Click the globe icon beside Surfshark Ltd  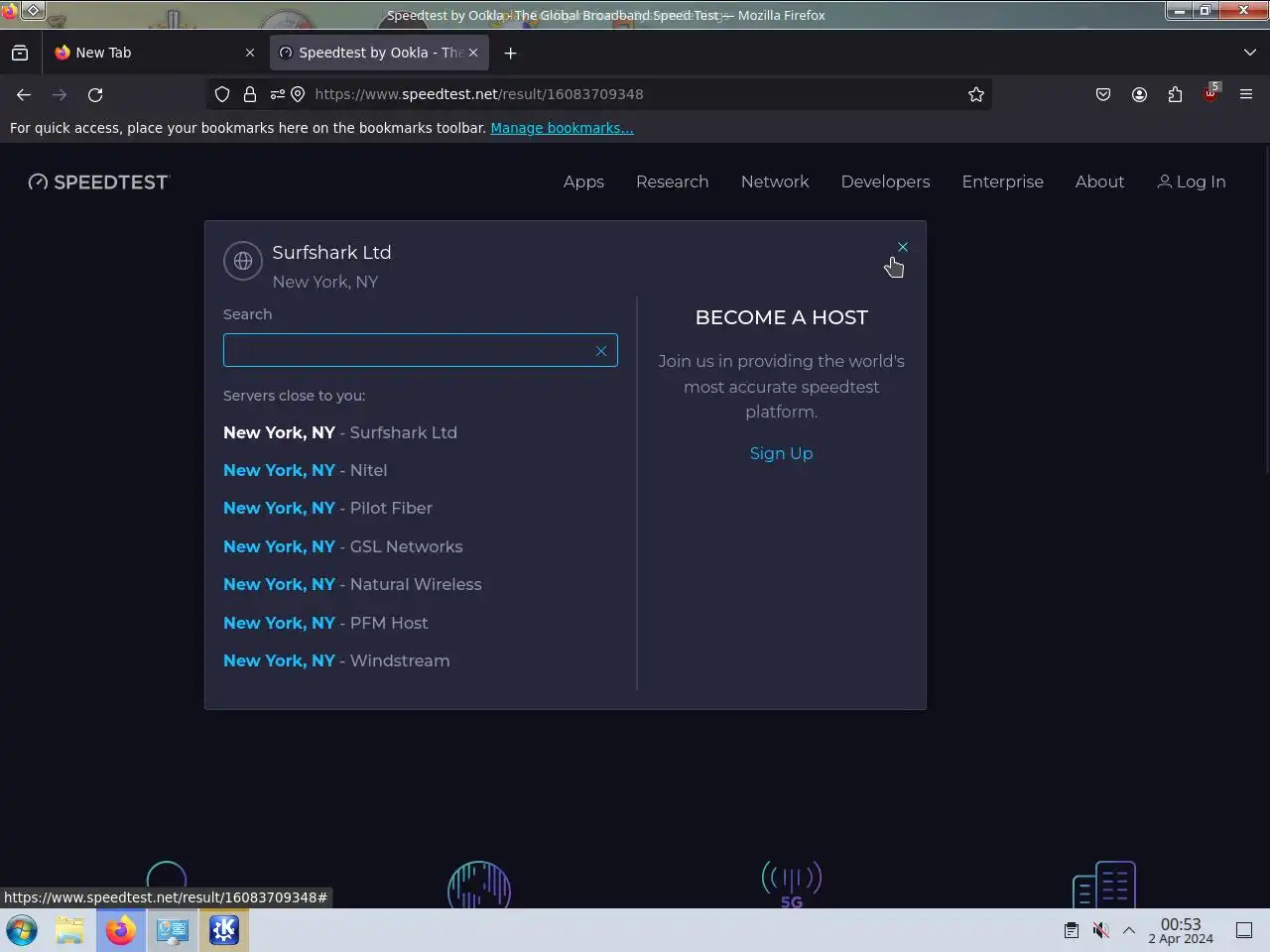[243, 262]
